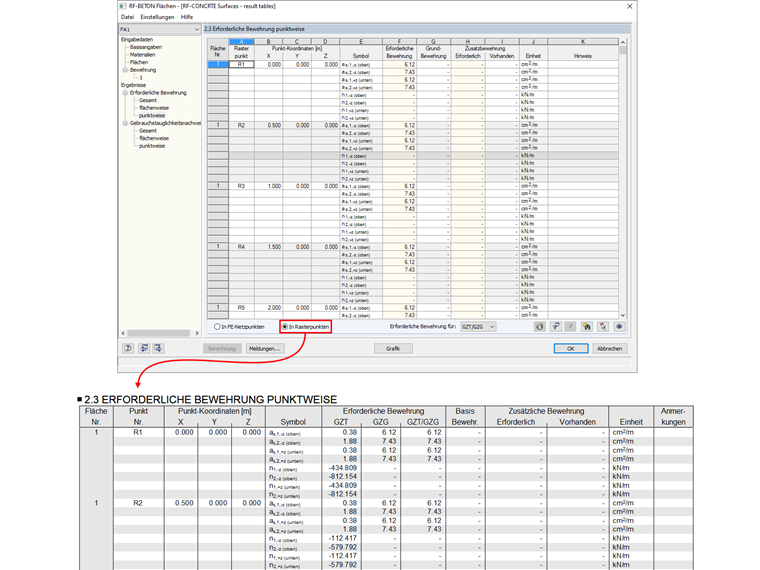Select Basisangaben in the navigator tree

coord(145,47)
